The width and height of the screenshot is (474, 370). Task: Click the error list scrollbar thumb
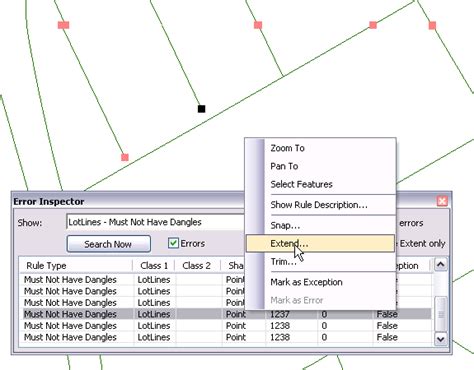tap(441, 314)
